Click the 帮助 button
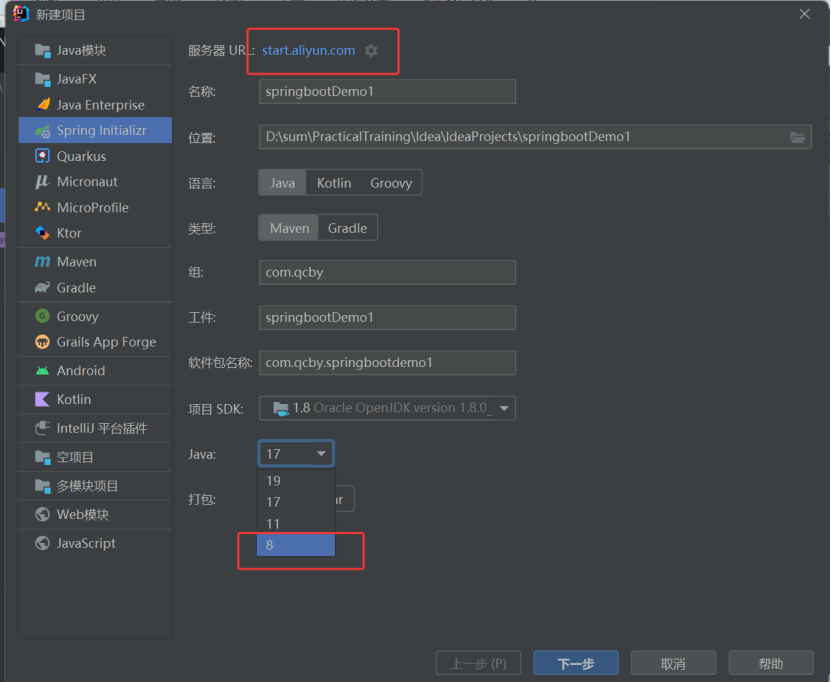 (771, 663)
